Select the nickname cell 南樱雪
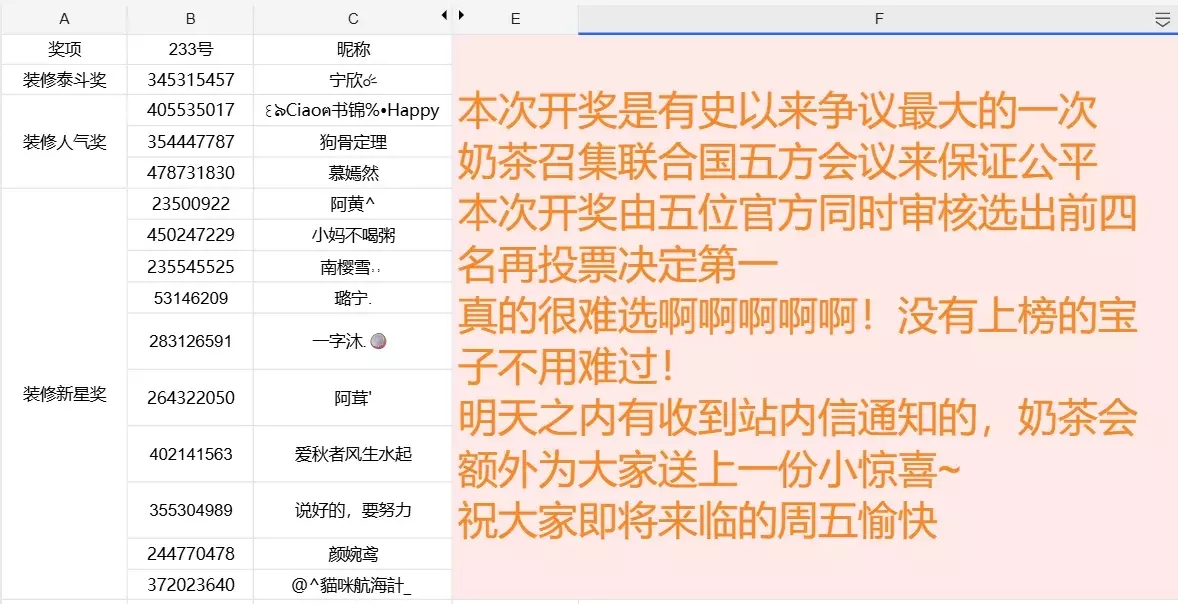Viewport: 1178px width, 604px height. (353, 267)
